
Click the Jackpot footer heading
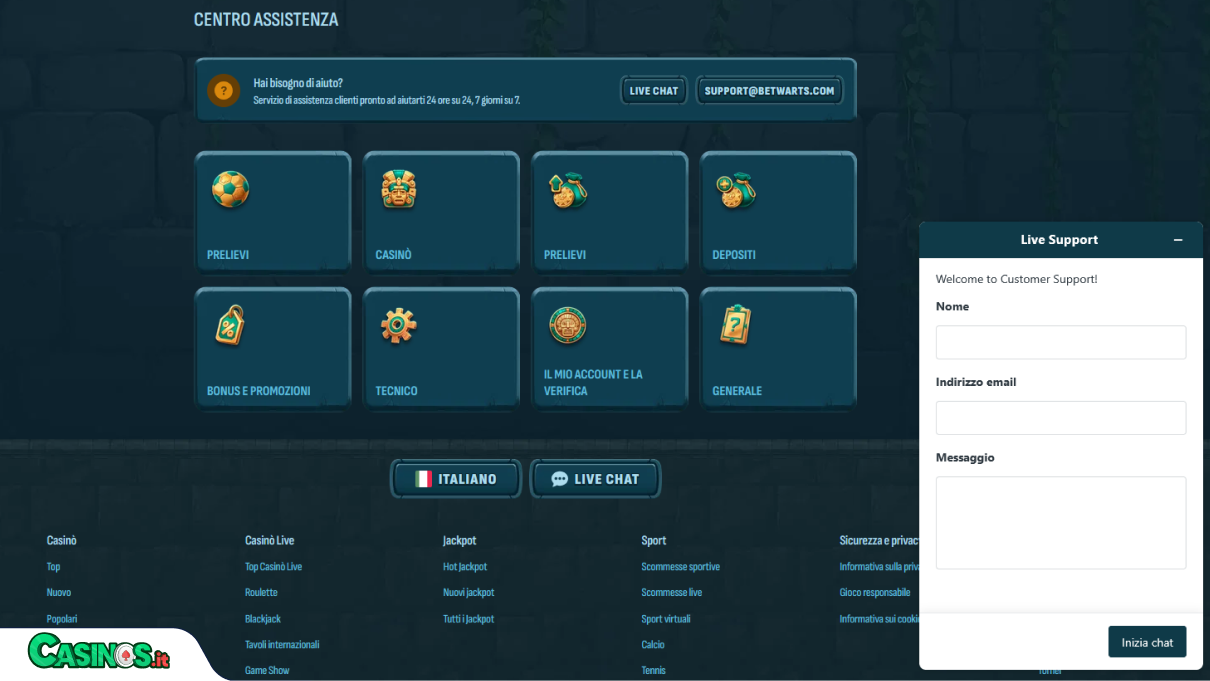460,540
